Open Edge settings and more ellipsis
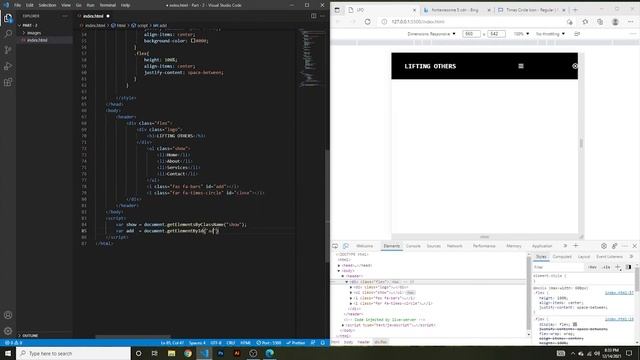 tap(631, 22)
